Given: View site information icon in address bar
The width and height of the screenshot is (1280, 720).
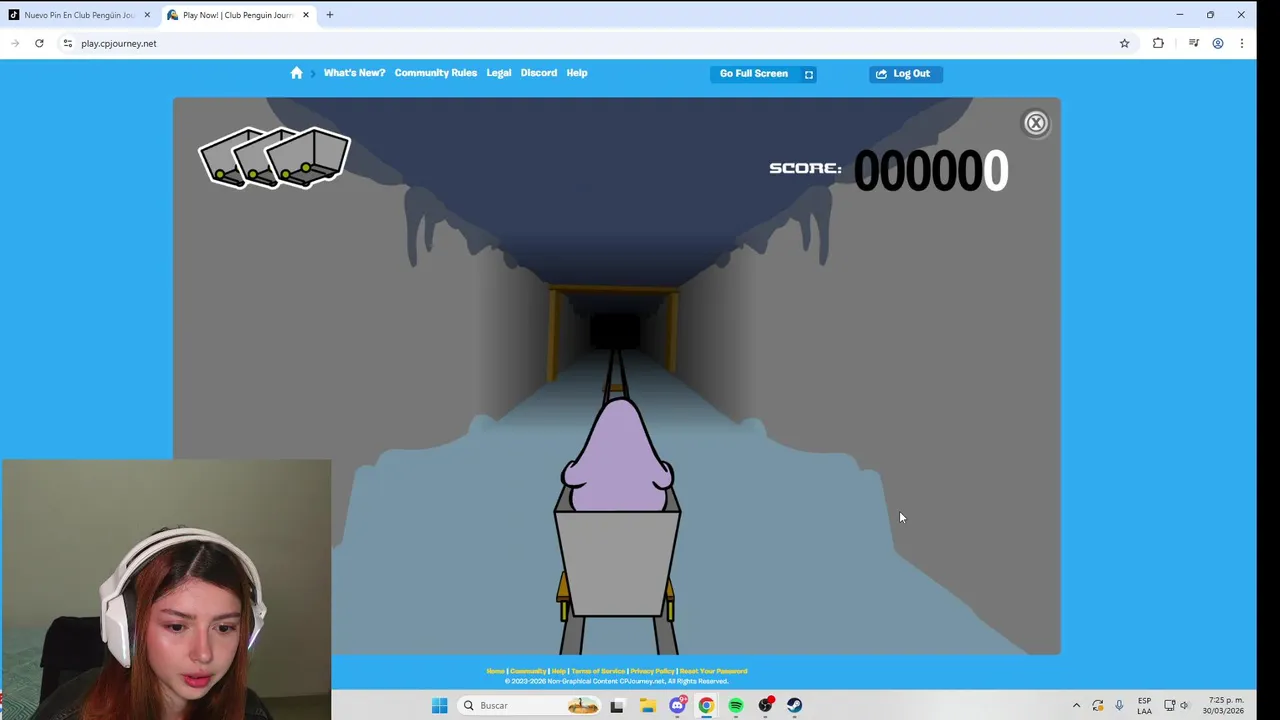Looking at the screenshot, I should pos(68,43).
